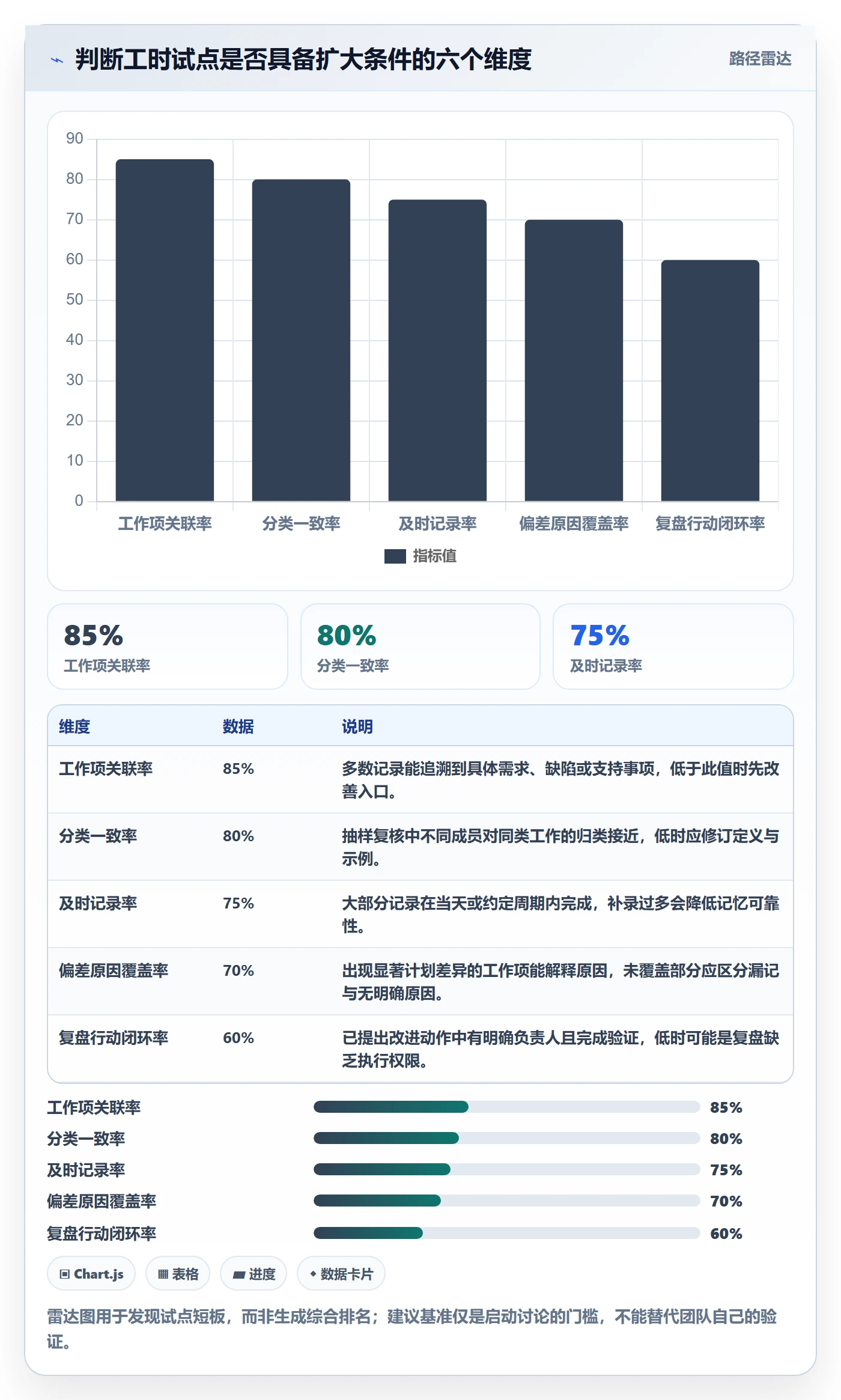The width and height of the screenshot is (841, 1400).
Task: Click the 工作项关联率 progress bar
Action: (507, 1107)
